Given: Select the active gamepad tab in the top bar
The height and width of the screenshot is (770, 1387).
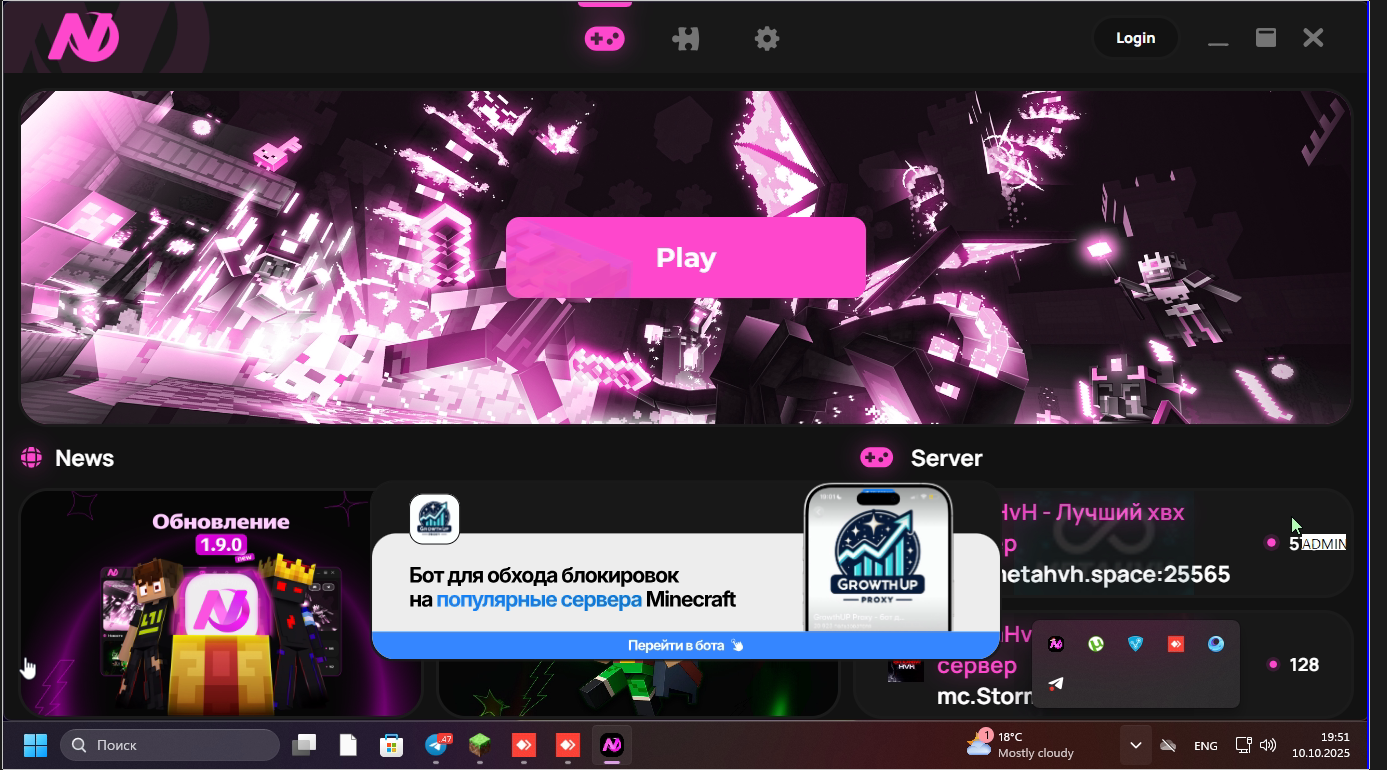Looking at the screenshot, I should pos(605,37).
